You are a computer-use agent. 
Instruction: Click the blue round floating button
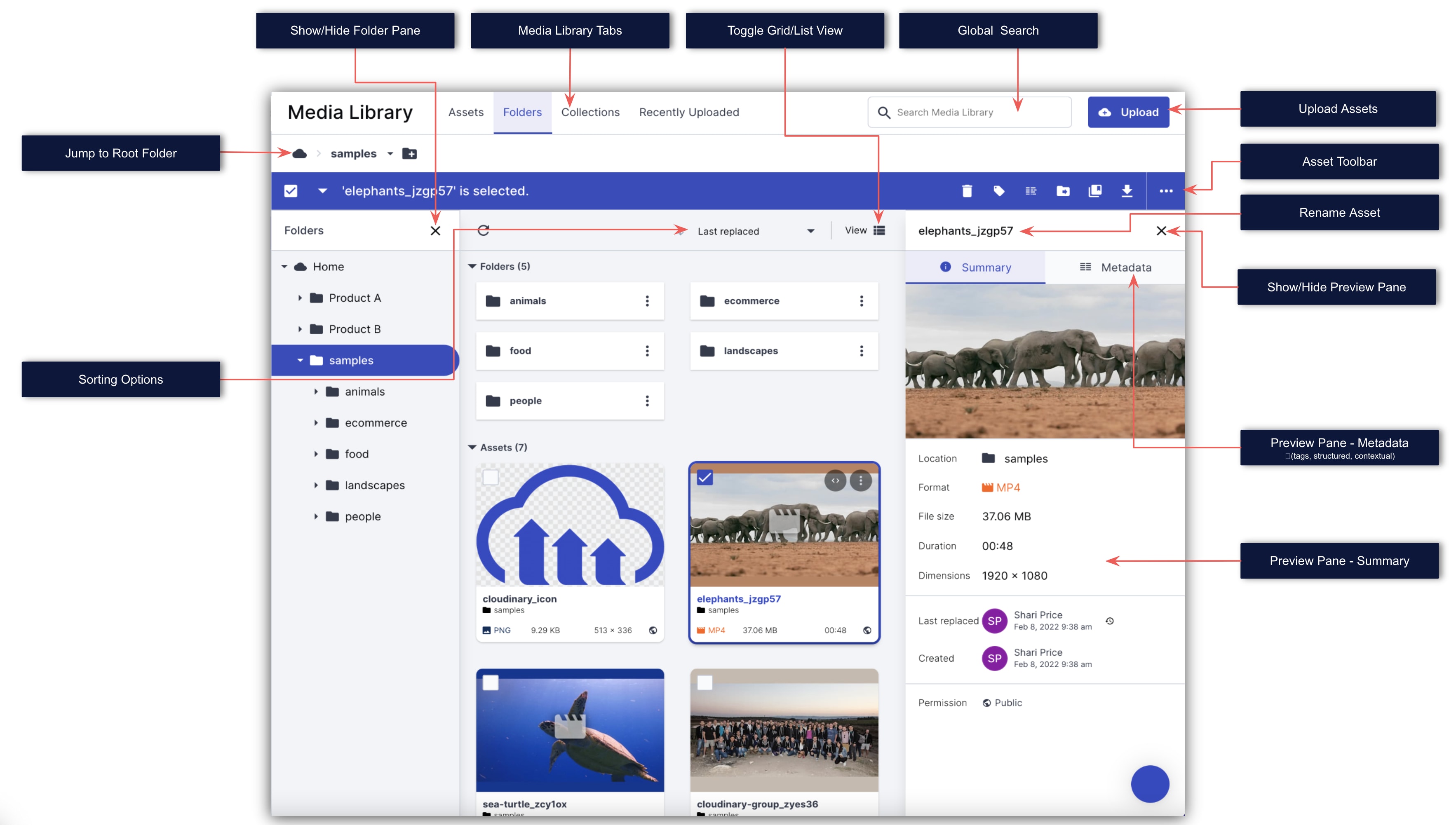[1150, 784]
